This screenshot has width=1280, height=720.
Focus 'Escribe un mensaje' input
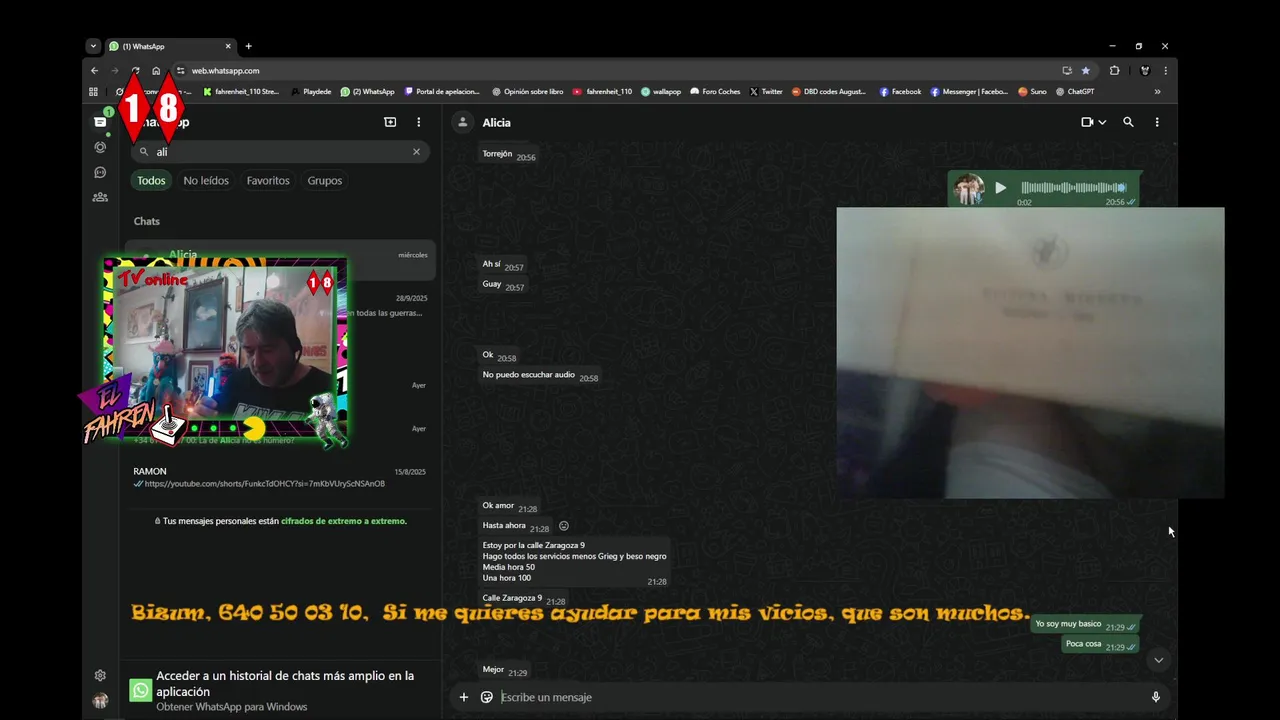pyautogui.click(x=820, y=697)
